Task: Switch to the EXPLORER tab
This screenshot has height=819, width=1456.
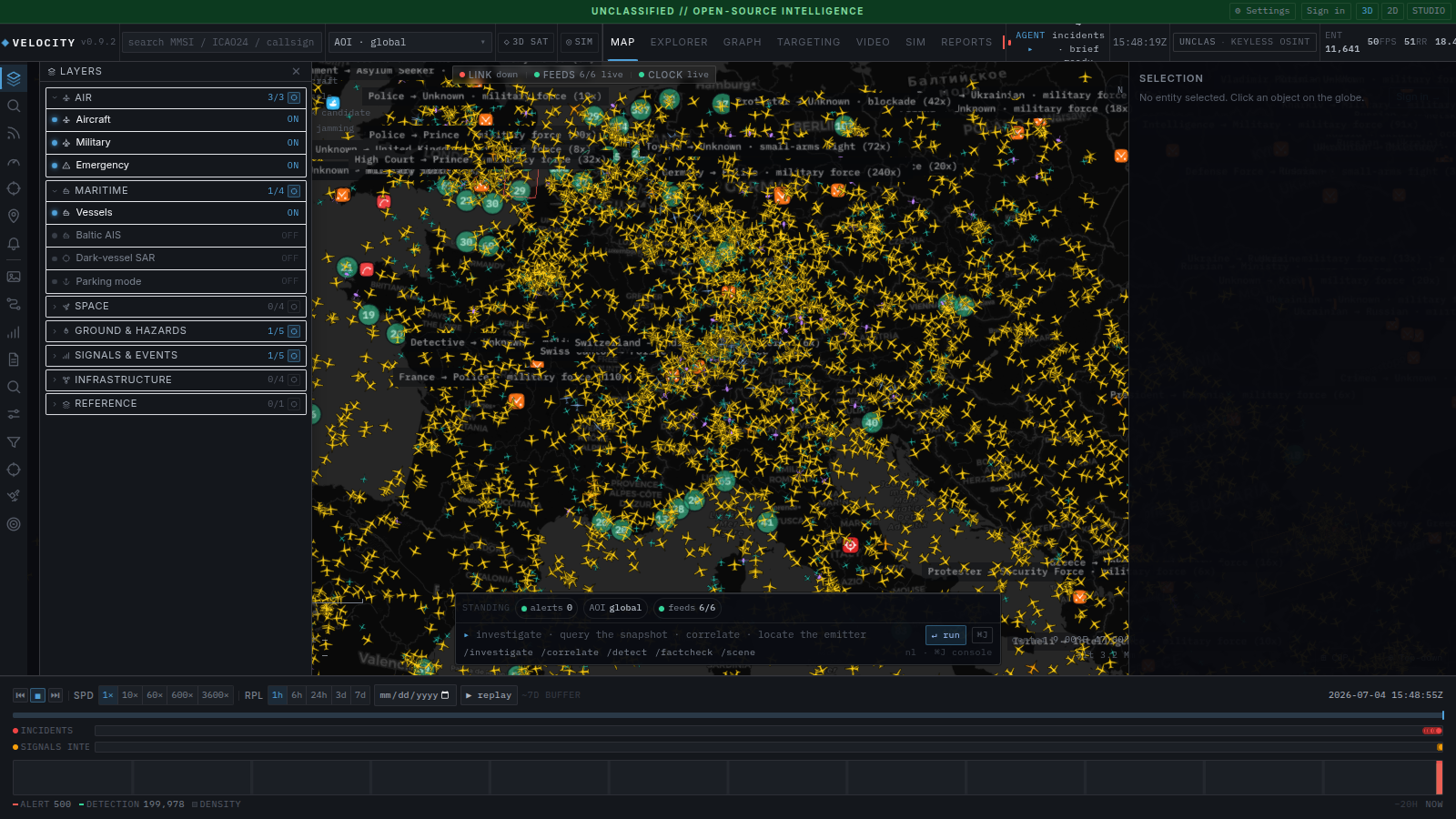Action: point(679,42)
